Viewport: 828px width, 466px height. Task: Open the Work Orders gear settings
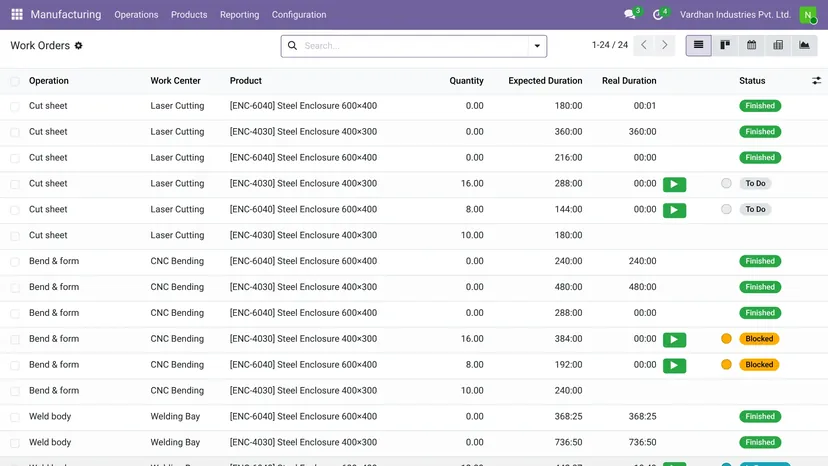(79, 45)
